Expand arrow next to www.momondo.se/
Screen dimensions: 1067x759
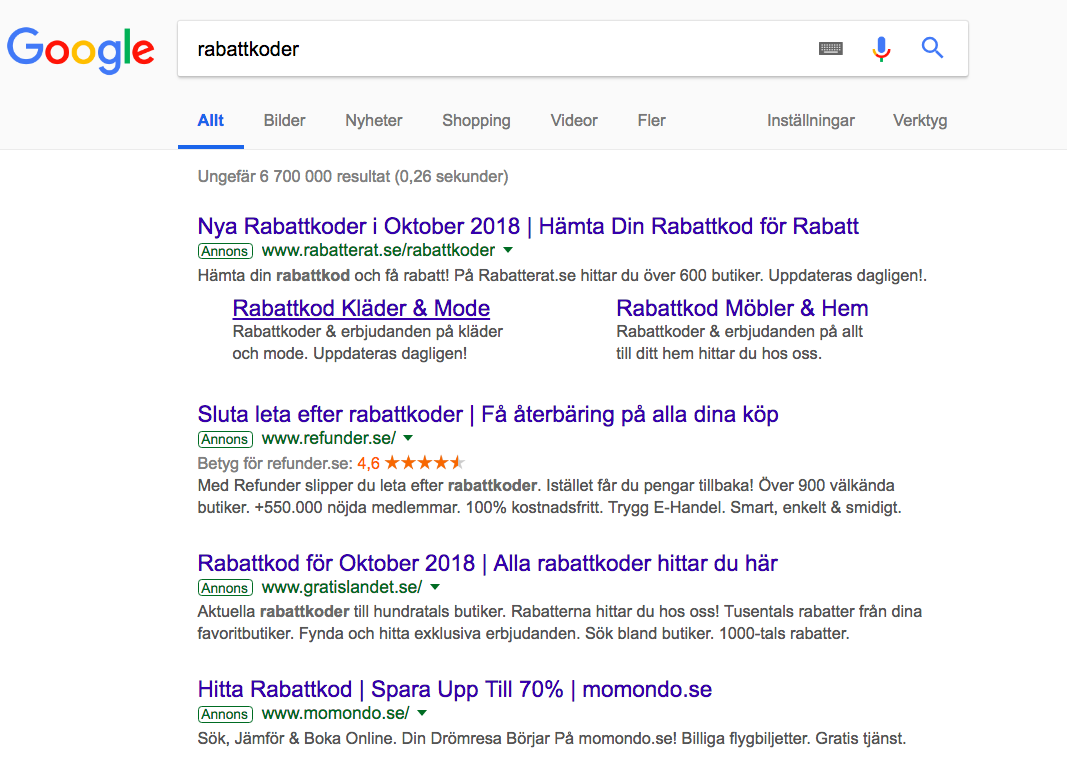click(x=422, y=713)
